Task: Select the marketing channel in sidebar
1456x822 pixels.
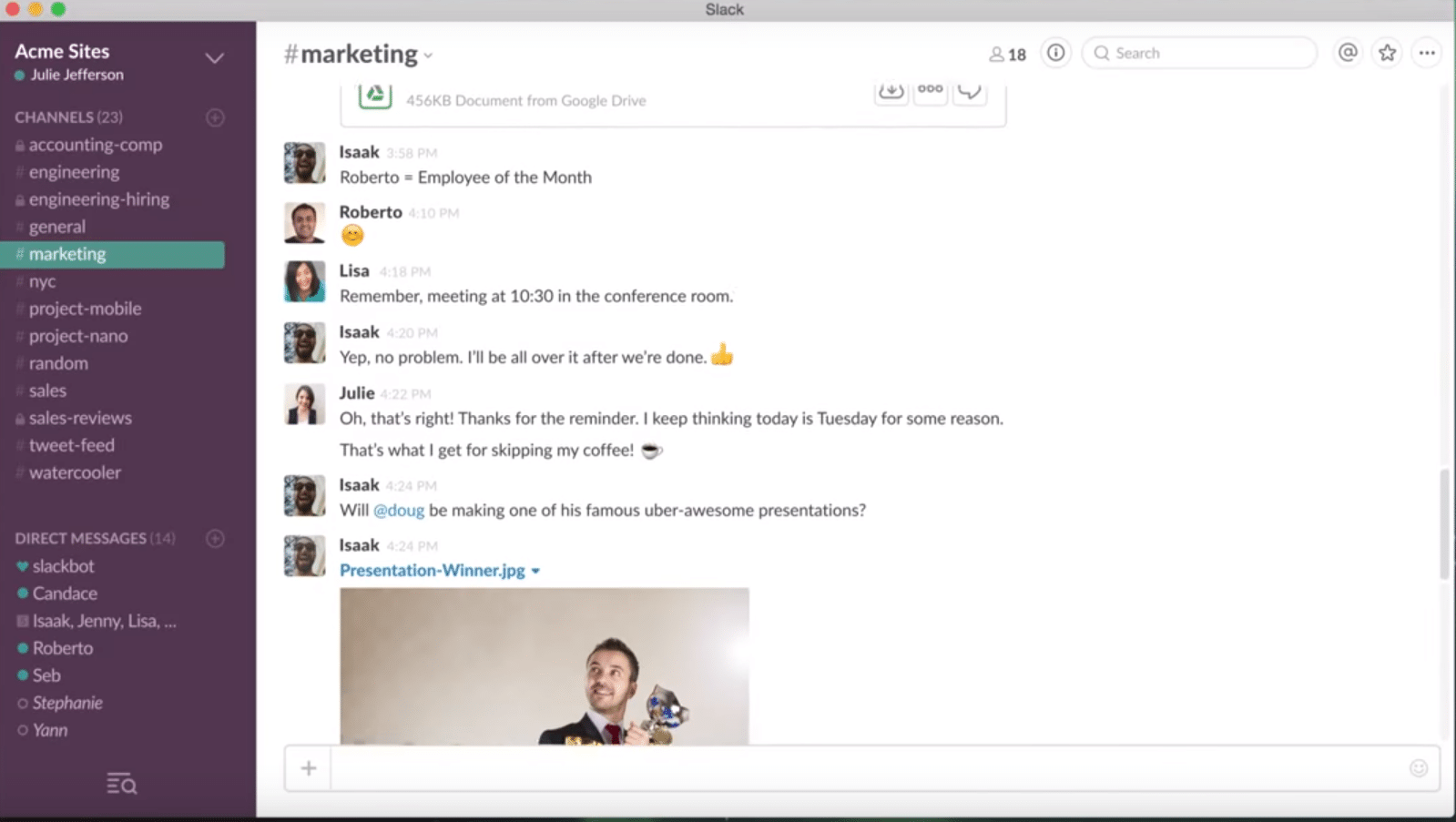Action: pos(114,254)
